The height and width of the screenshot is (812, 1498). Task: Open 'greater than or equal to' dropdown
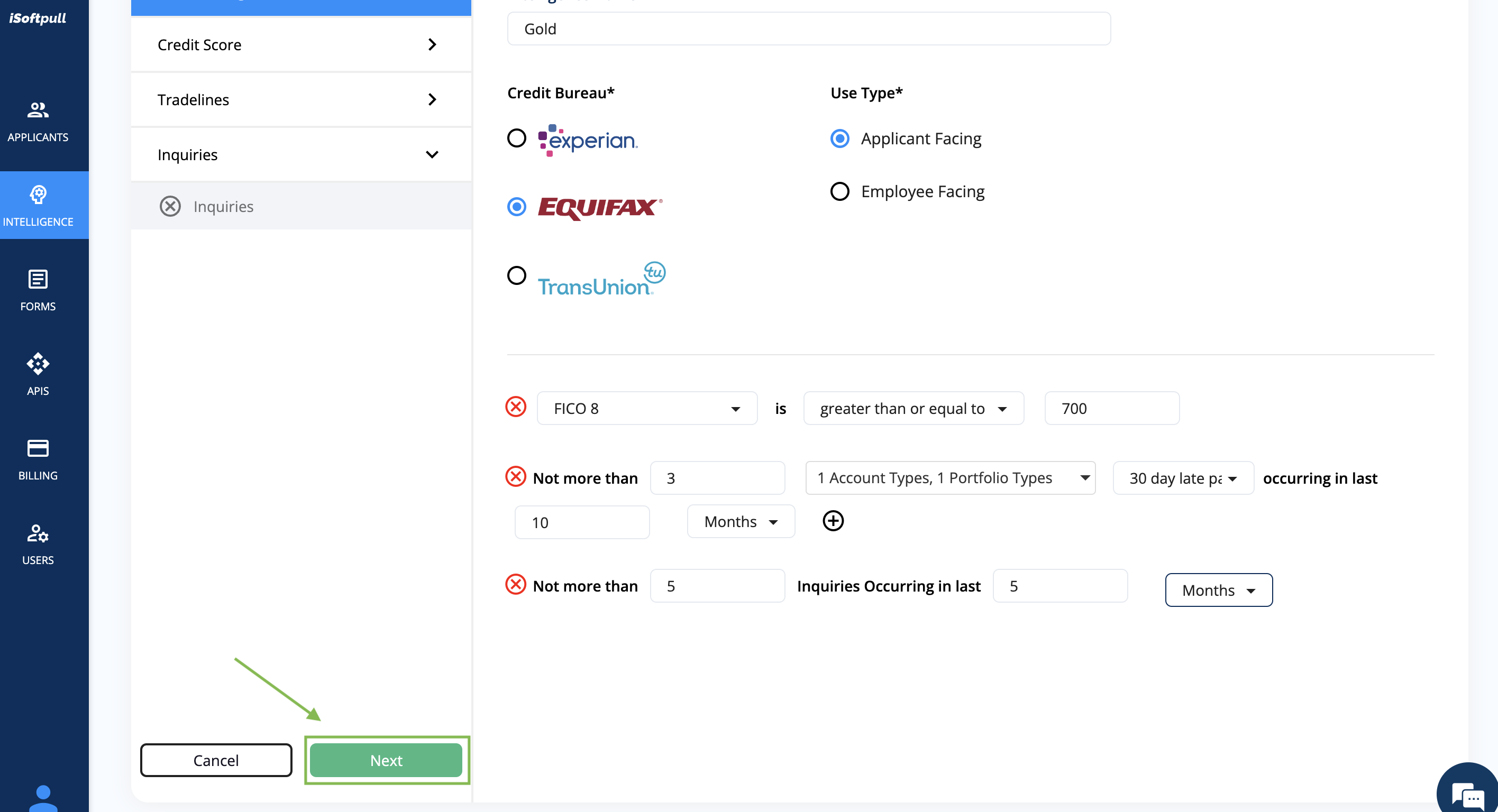click(x=913, y=409)
